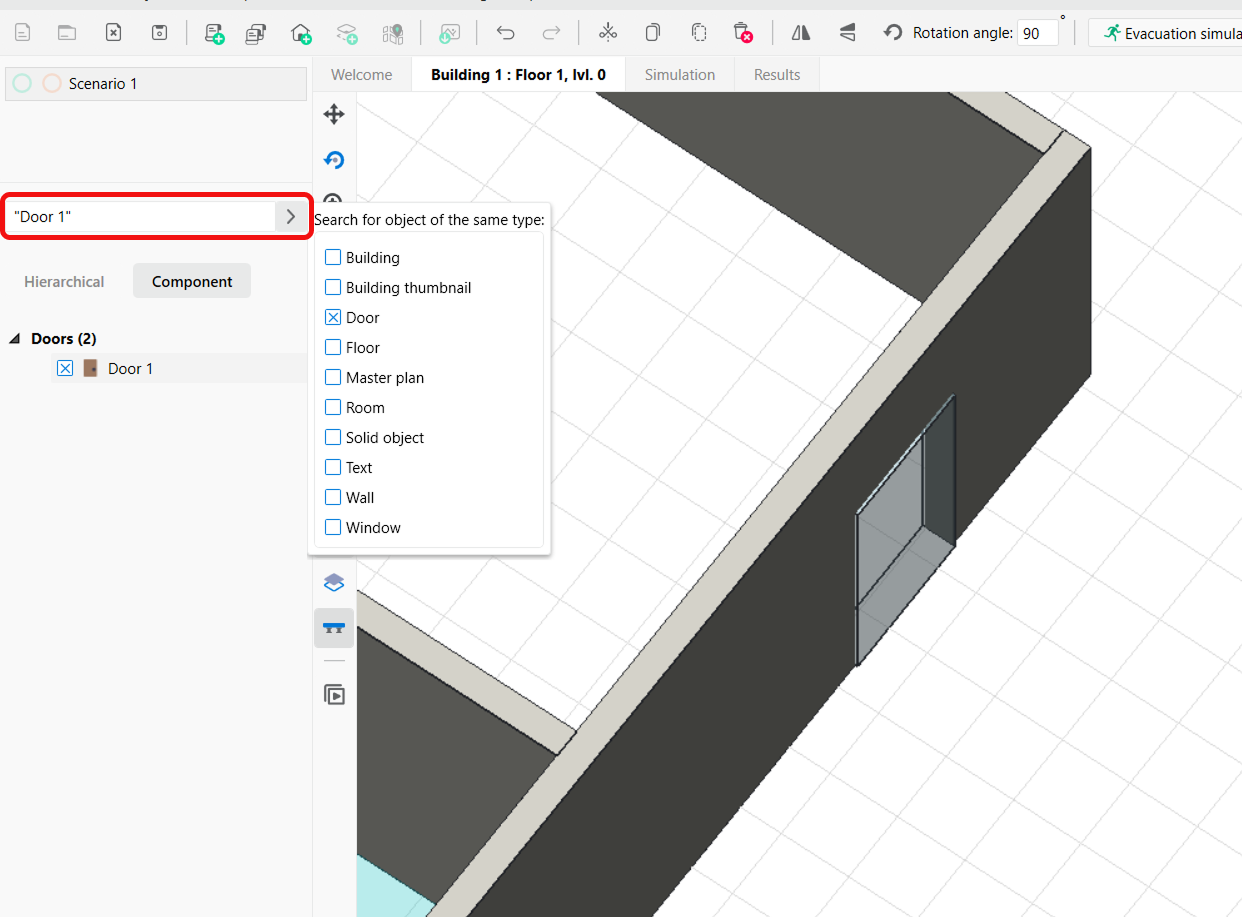The height and width of the screenshot is (917, 1242).
Task: Click the copy icon in toolbar
Action: 653,33
